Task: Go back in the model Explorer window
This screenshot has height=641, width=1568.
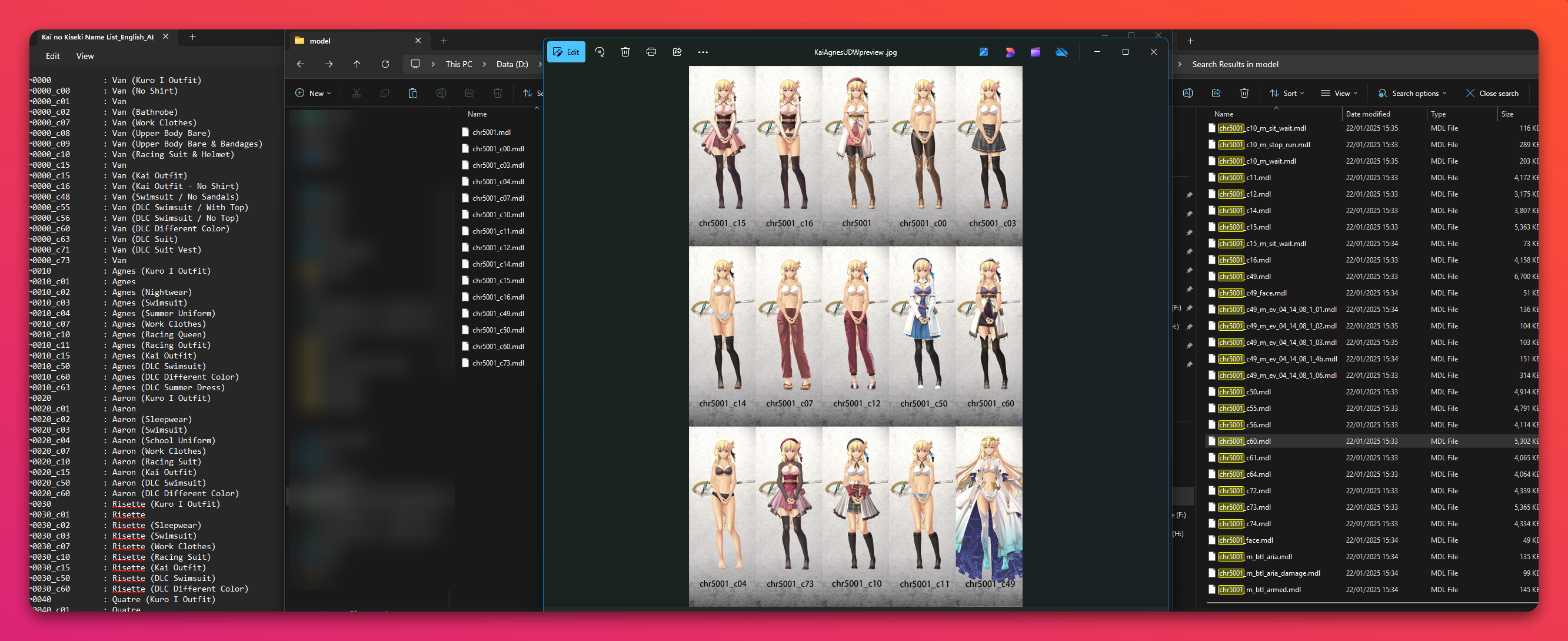Action: pyautogui.click(x=301, y=64)
